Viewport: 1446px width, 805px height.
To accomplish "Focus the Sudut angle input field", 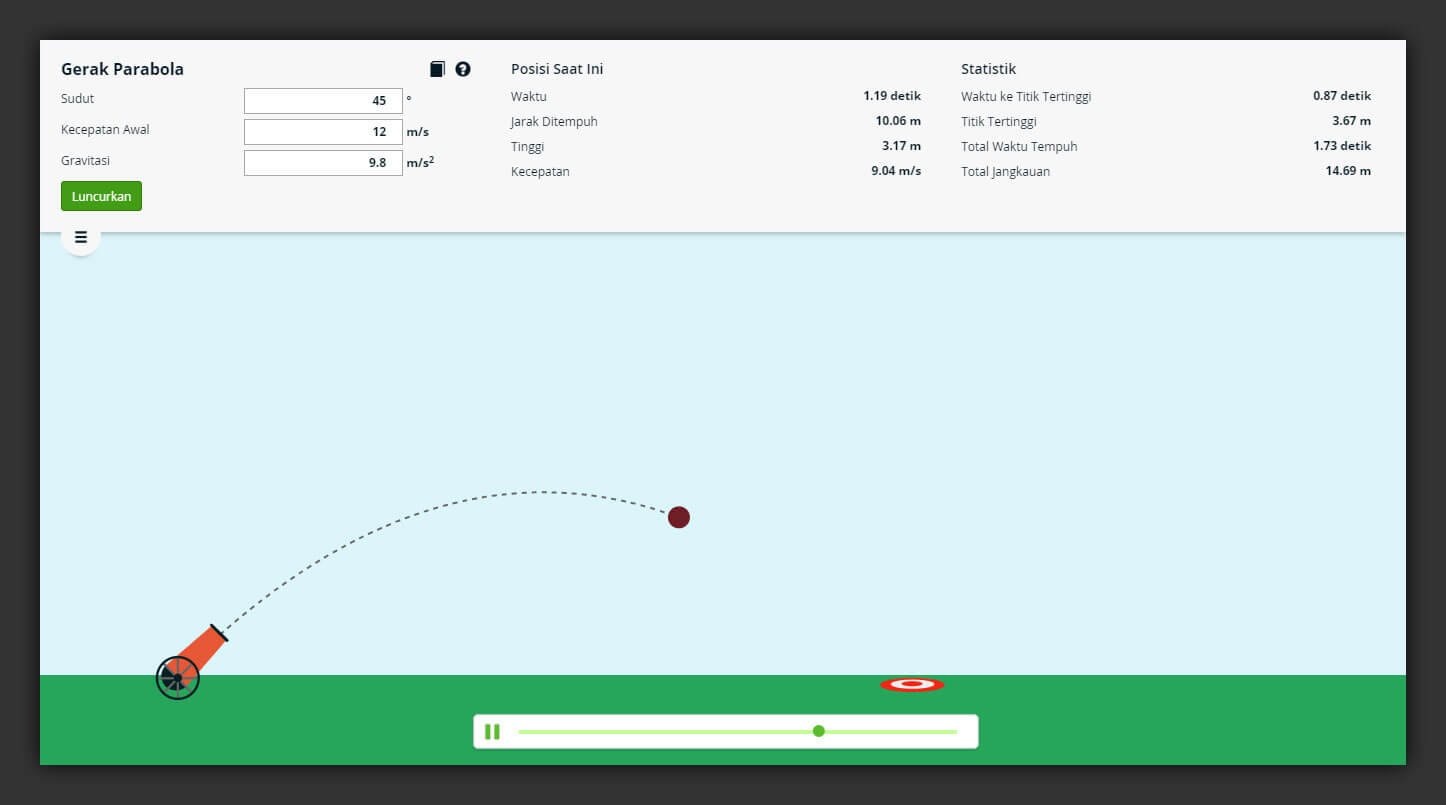I will (x=323, y=101).
